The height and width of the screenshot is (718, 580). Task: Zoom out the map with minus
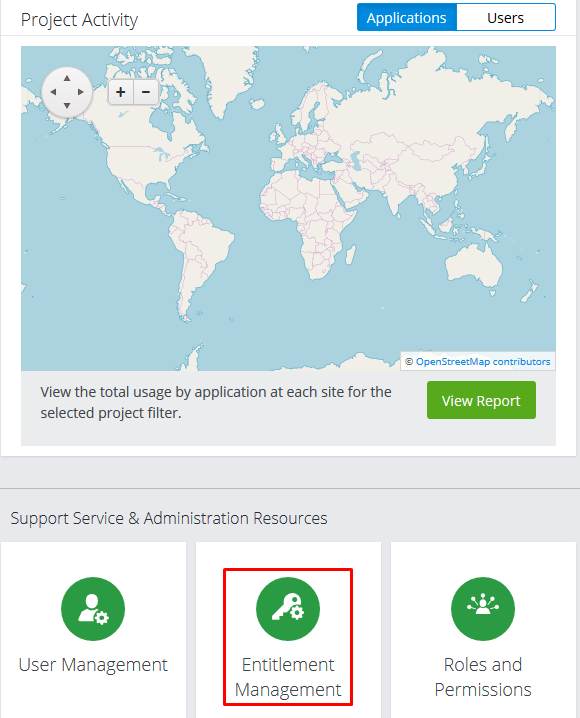[146, 92]
